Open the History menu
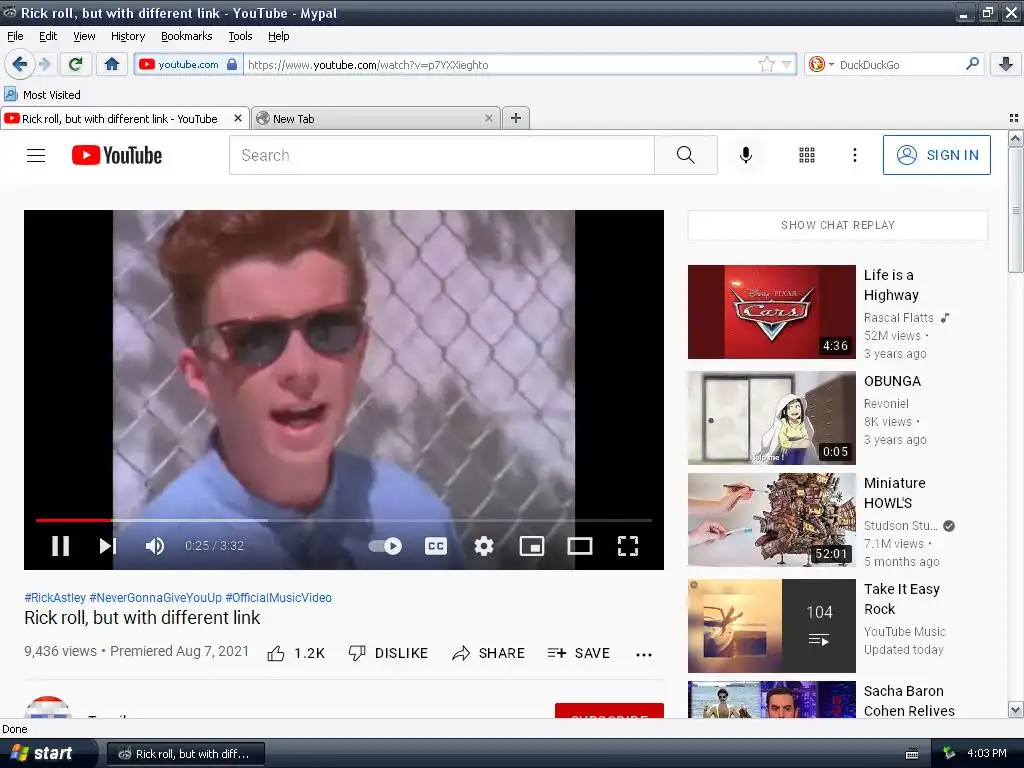This screenshot has height=768, width=1024. click(x=128, y=36)
